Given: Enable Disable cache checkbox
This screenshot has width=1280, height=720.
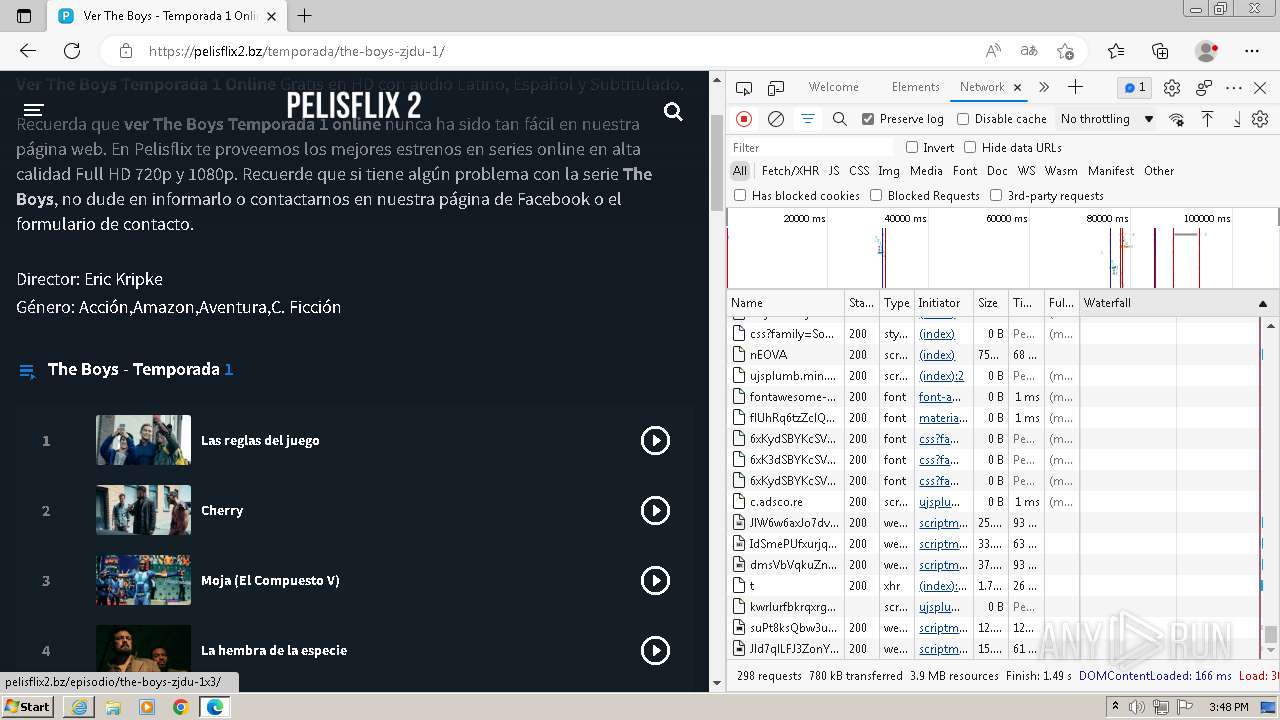Looking at the screenshot, I should pyautogui.click(x=963, y=119).
